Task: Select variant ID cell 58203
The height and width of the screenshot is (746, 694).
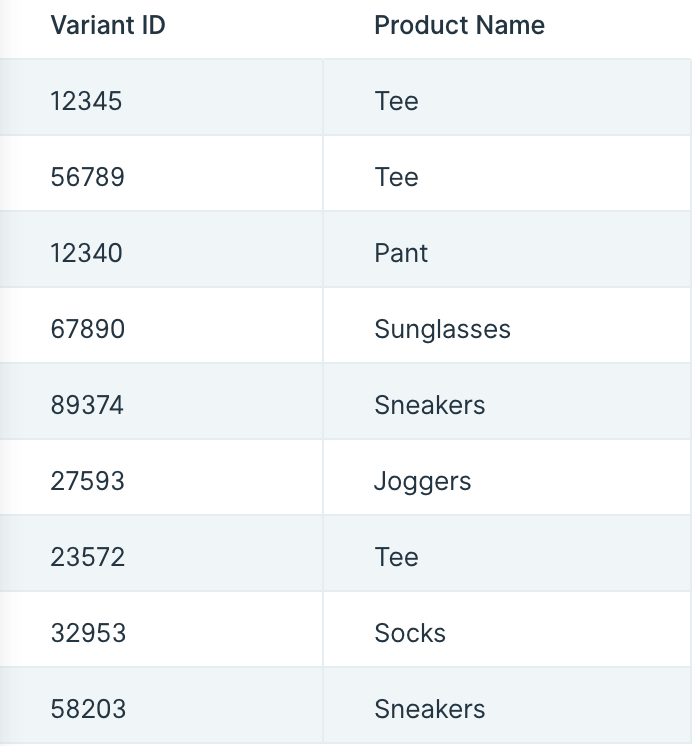Action: [x=161, y=705]
